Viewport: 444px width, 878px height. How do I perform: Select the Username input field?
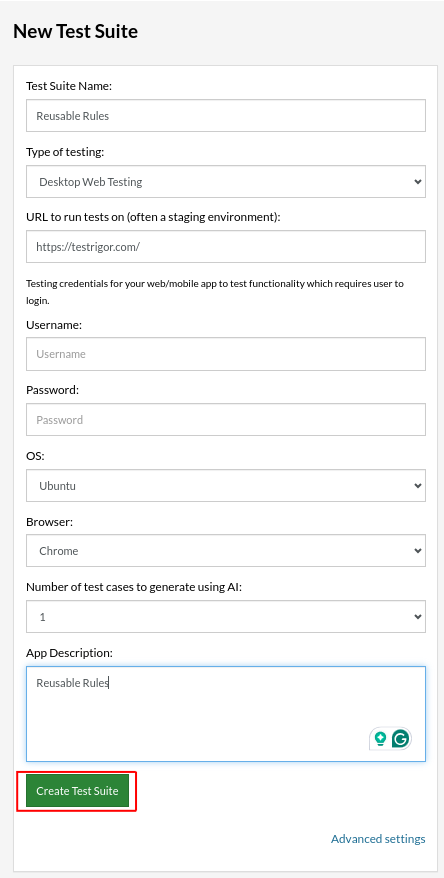pos(226,354)
